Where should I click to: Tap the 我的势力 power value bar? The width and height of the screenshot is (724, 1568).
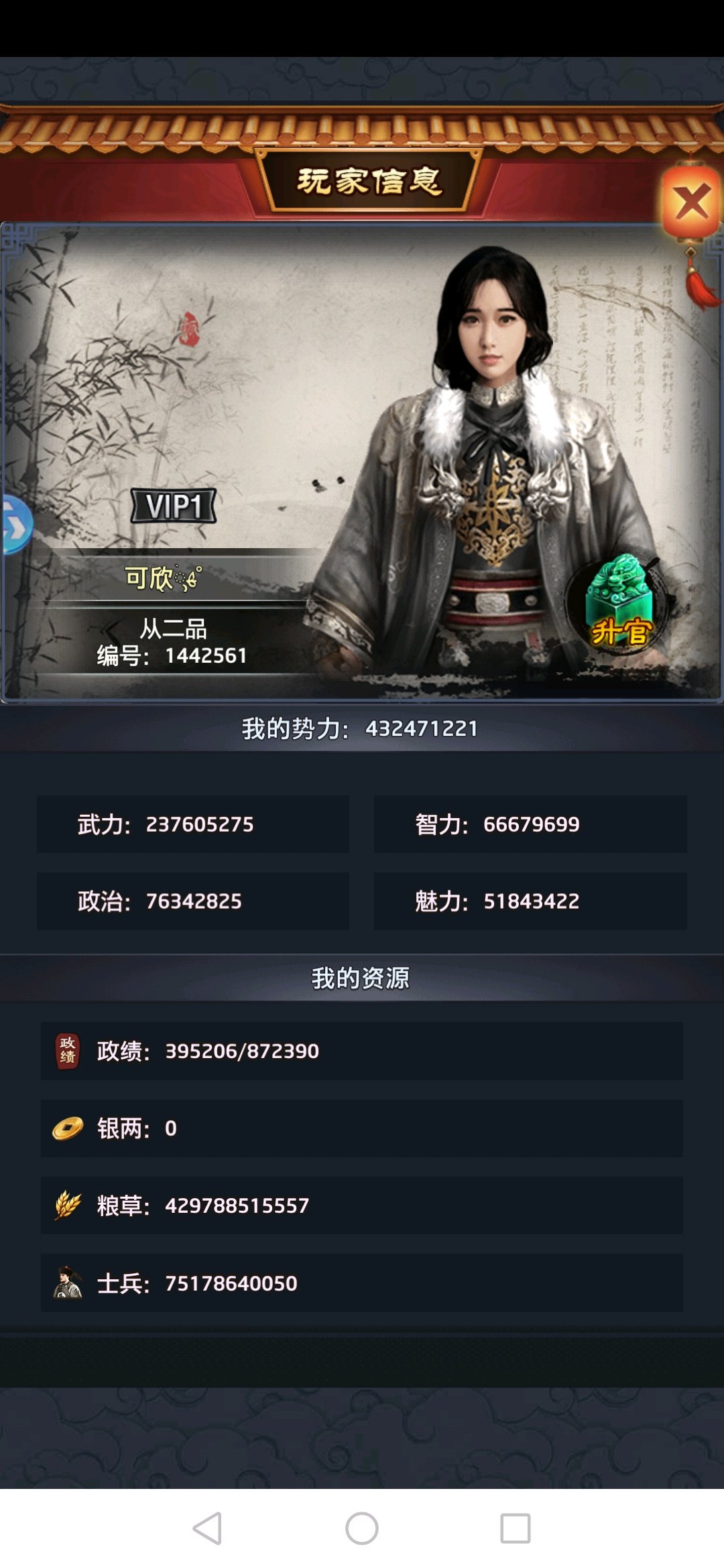tap(362, 728)
